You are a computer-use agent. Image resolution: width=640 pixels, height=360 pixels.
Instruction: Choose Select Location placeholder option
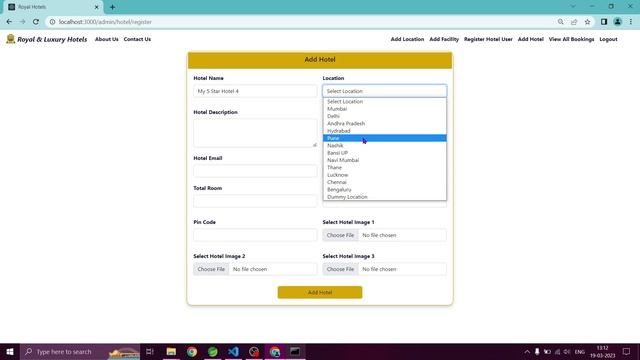click(x=384, y=101)
